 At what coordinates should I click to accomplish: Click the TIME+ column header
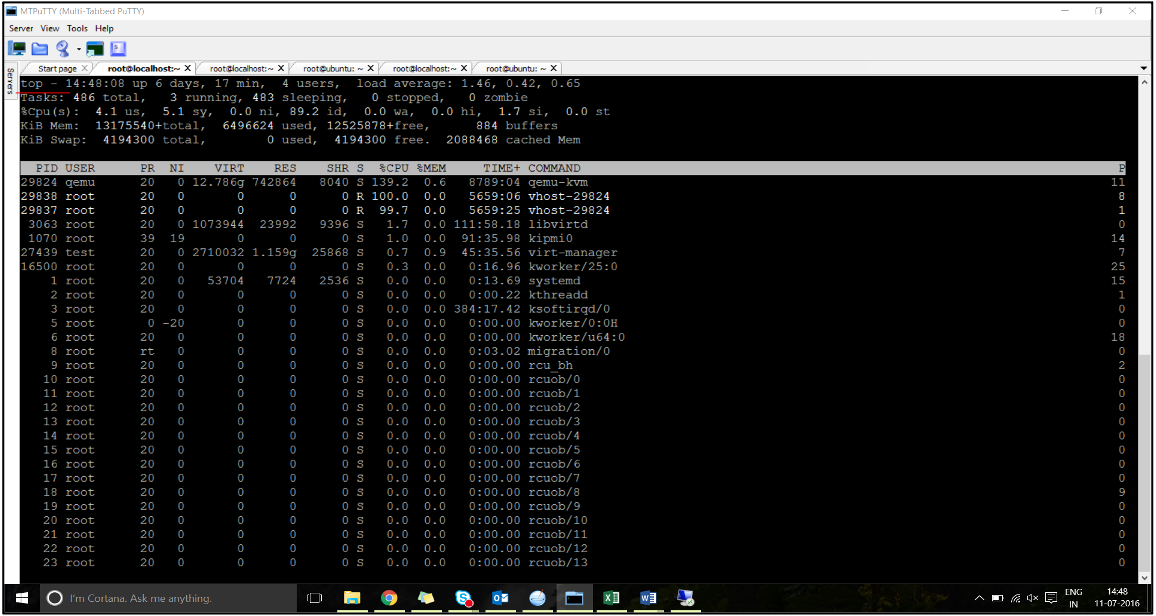tap(502, 168)
